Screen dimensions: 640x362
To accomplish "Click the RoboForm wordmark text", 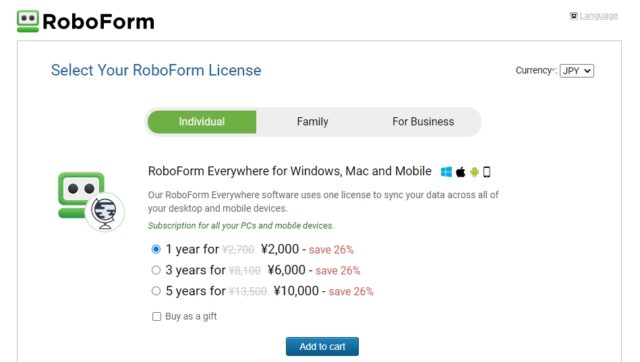I will (98, 22).
